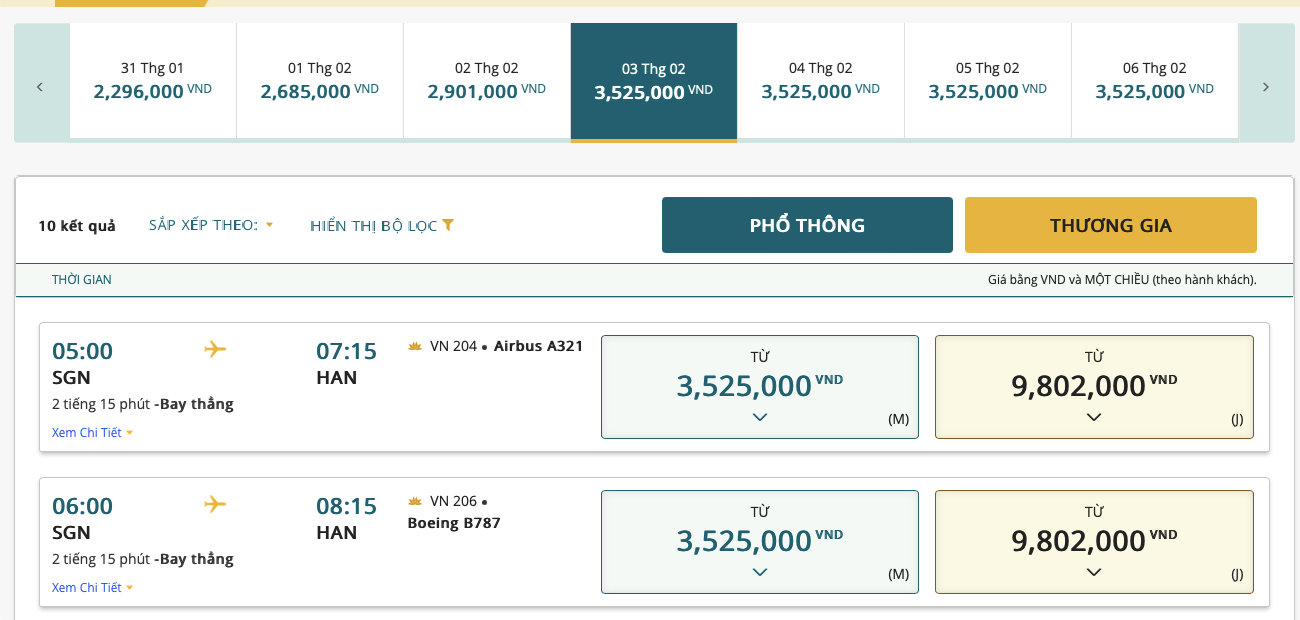The image size is (1300, 620).
Task: Select the 31 Thg 01 date tab
Action: (x=152, y=81)
